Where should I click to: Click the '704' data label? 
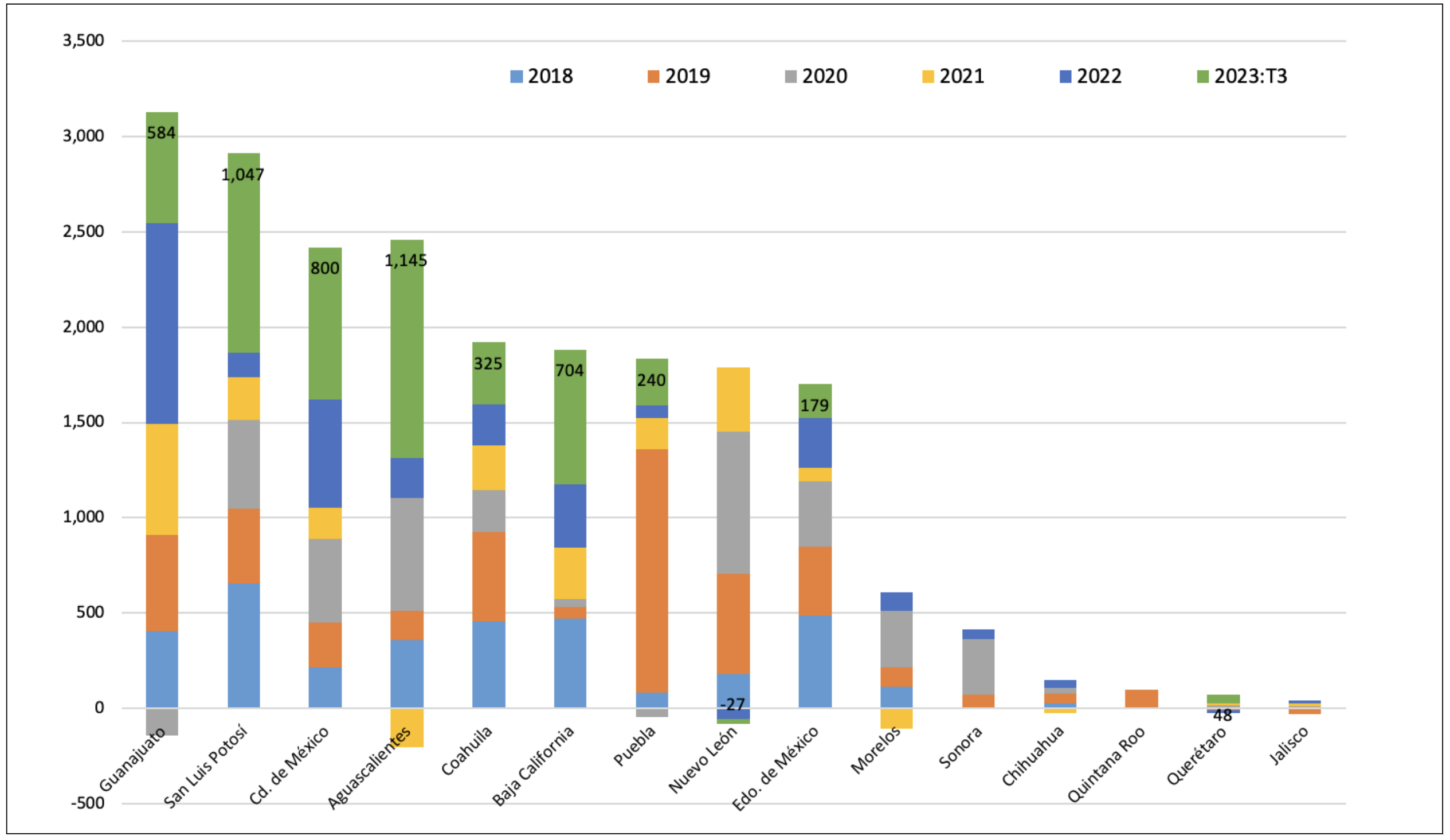[x=569, y=371]
